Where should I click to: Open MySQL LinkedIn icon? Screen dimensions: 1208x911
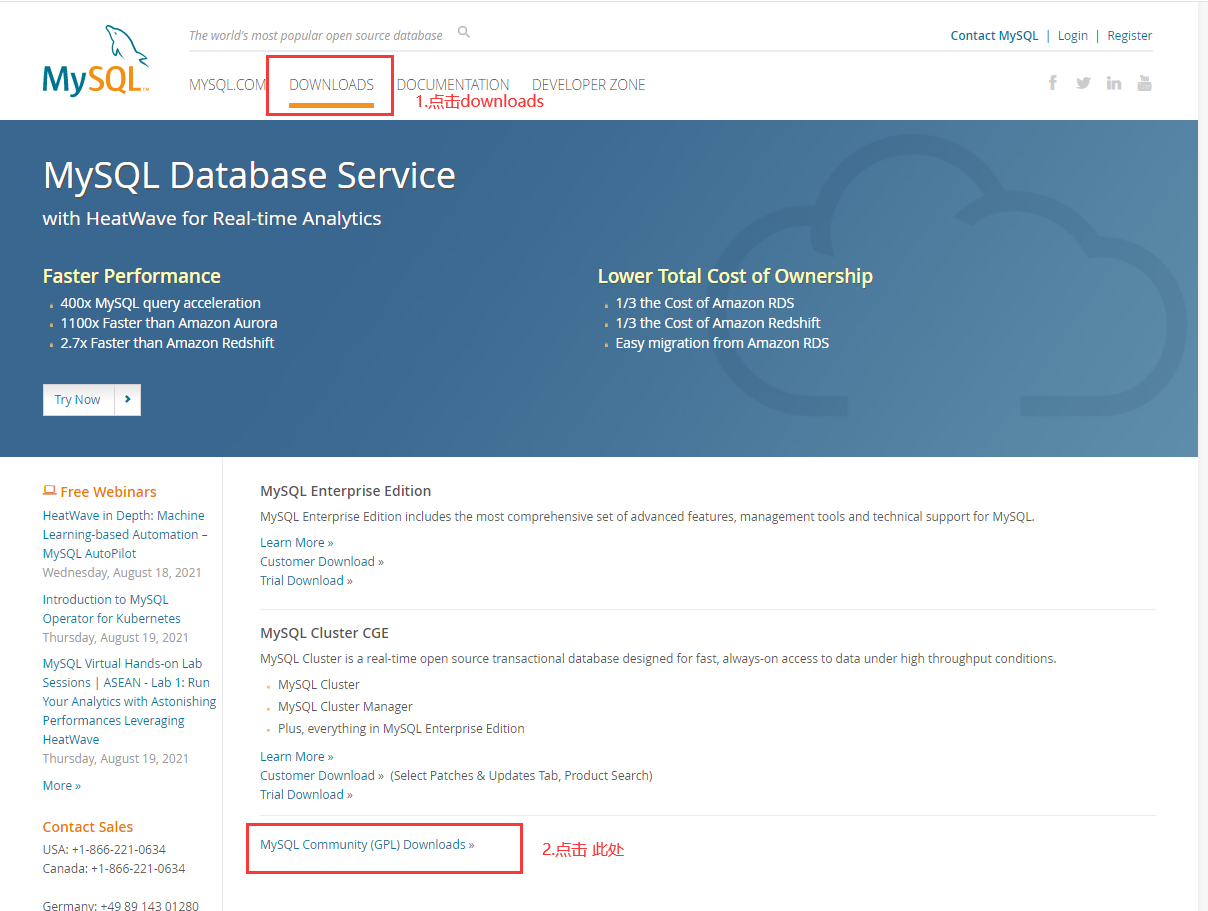coord(1114,83)
